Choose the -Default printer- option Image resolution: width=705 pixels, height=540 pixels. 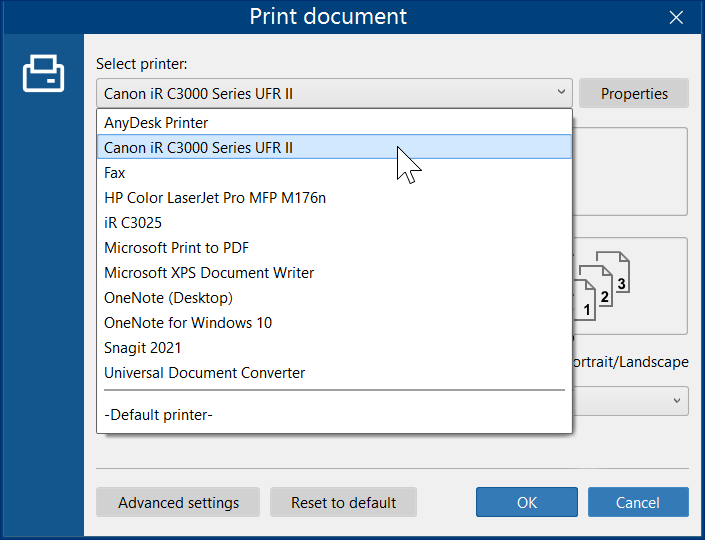pos(334,415)
